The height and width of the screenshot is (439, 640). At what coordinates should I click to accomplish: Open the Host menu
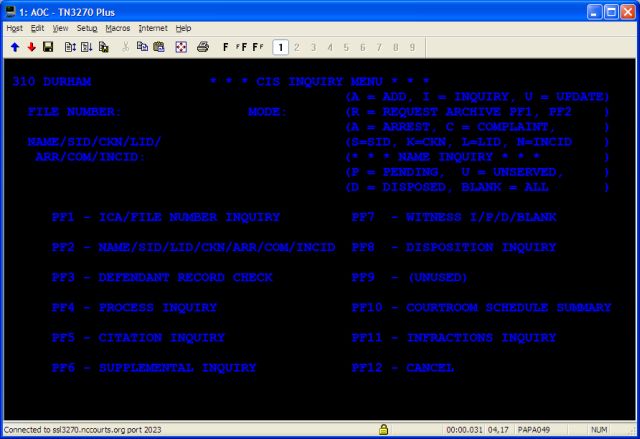[x=14, y=28]
